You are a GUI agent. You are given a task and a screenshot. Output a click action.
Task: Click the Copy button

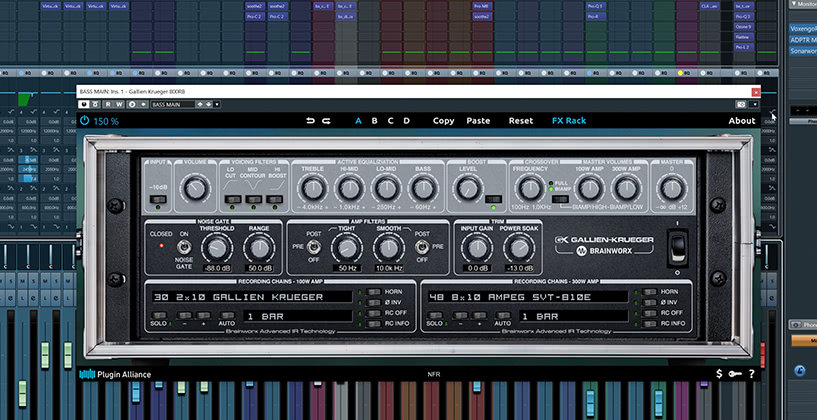coord(443,121)
